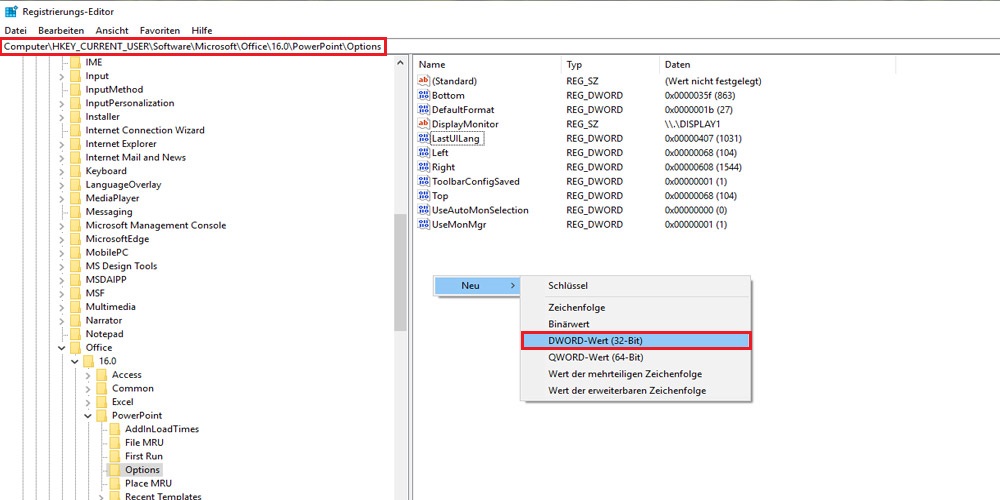Click the data value 0x00000407 (1031)
The image size is (1000, 500).
[703, 138]
